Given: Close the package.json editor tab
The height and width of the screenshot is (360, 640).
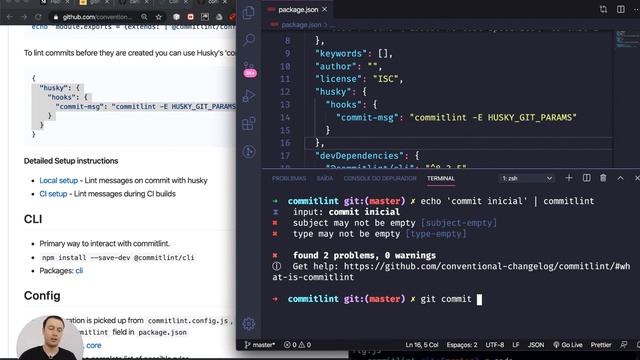Looking at the screenshot, I should click(x=324, y=9).
